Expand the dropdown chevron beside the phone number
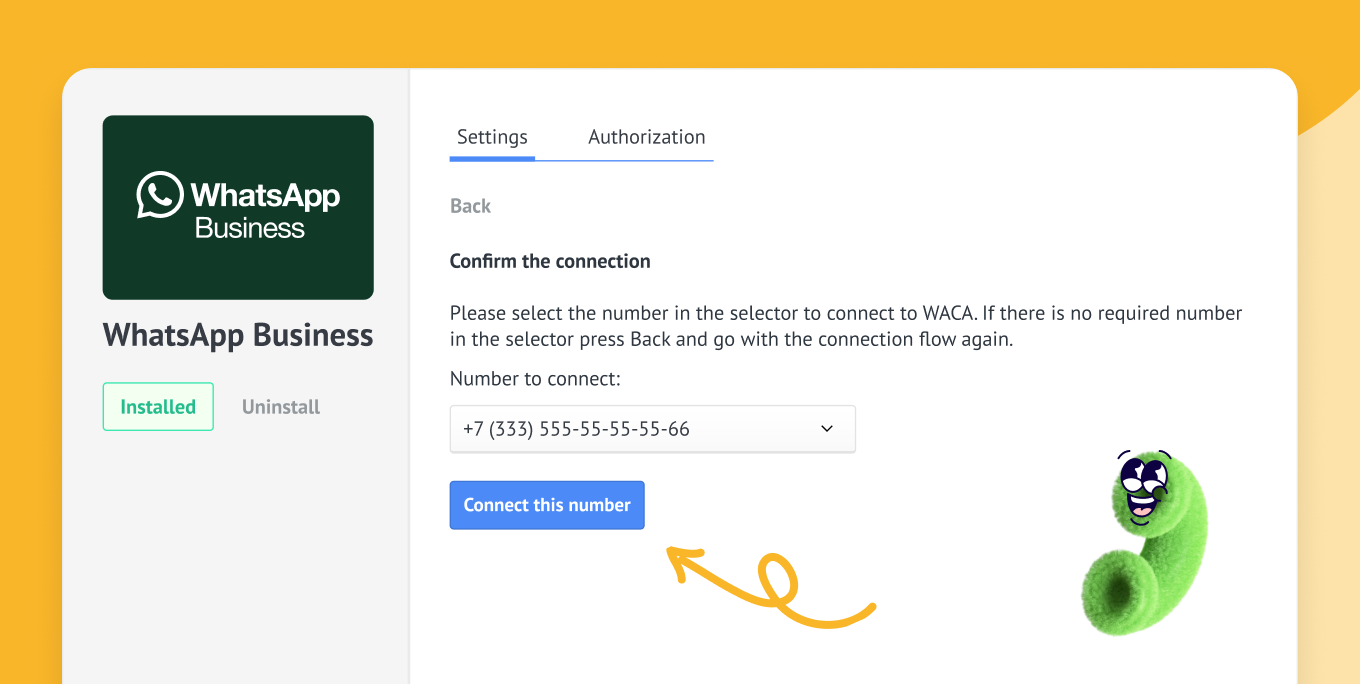 [x=827, y=429]
